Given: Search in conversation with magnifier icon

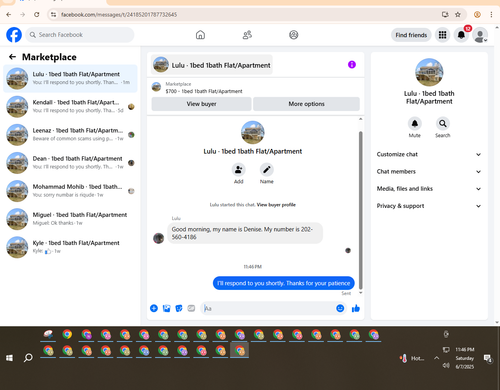Looking at the screenshot, I should [443, 124].
